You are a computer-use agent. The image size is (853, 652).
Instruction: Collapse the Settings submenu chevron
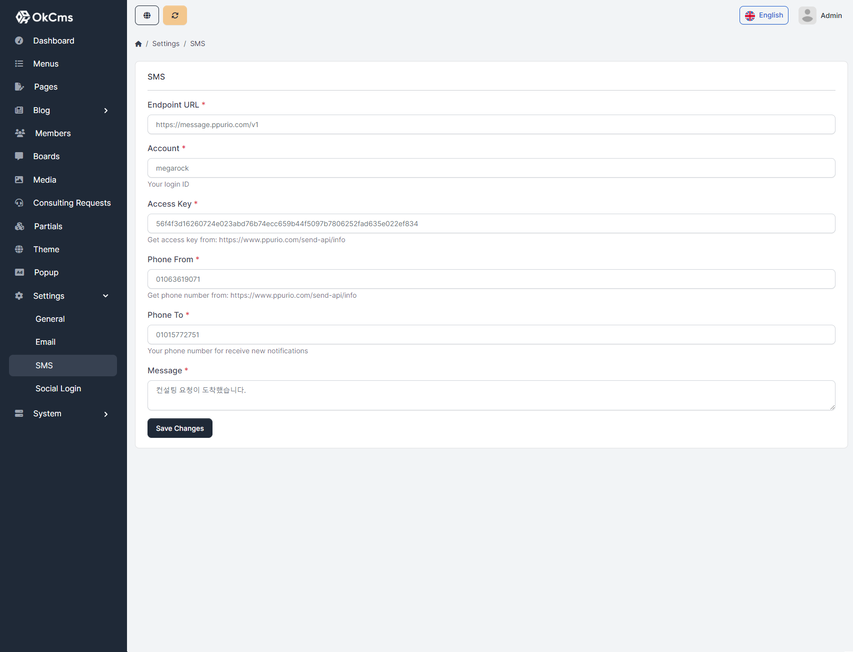click(106, 296)
